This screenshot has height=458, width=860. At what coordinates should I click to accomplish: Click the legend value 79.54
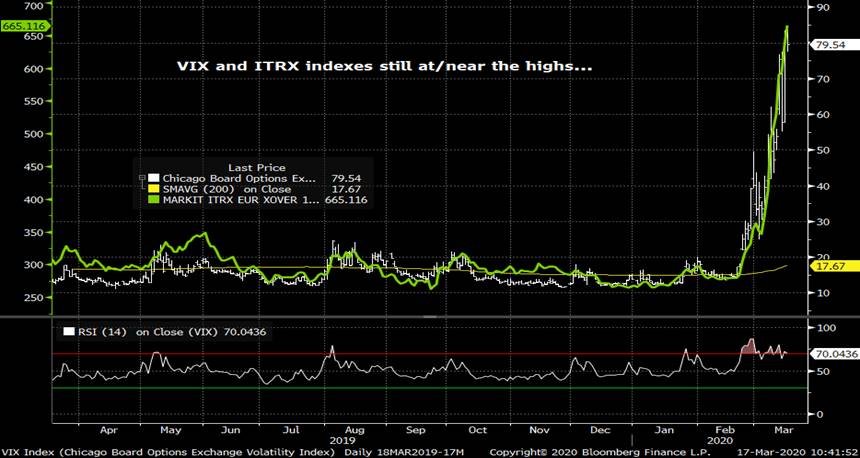click(x=346, y=178)
